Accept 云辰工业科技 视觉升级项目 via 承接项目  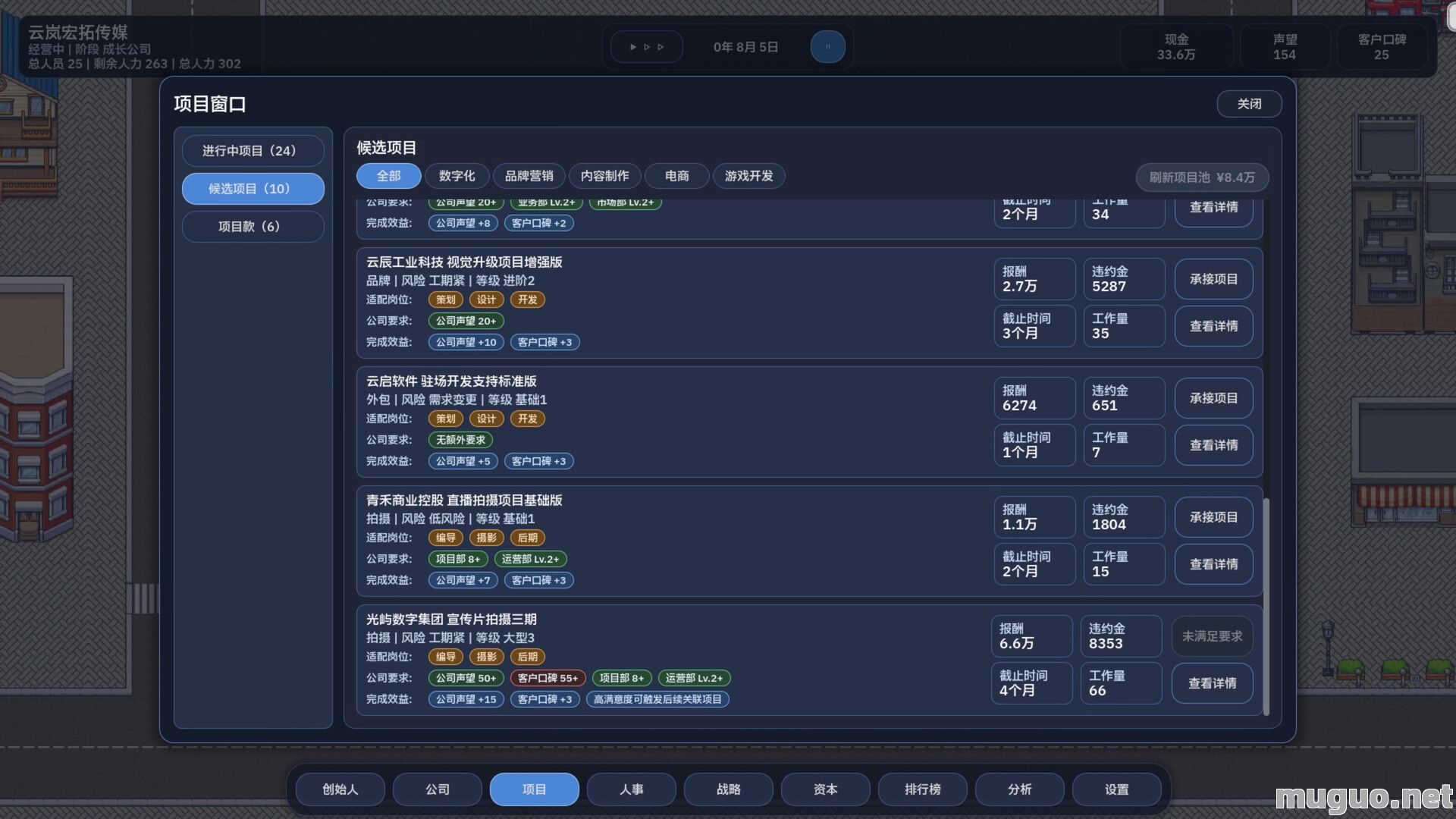(x=1213, y=279)
